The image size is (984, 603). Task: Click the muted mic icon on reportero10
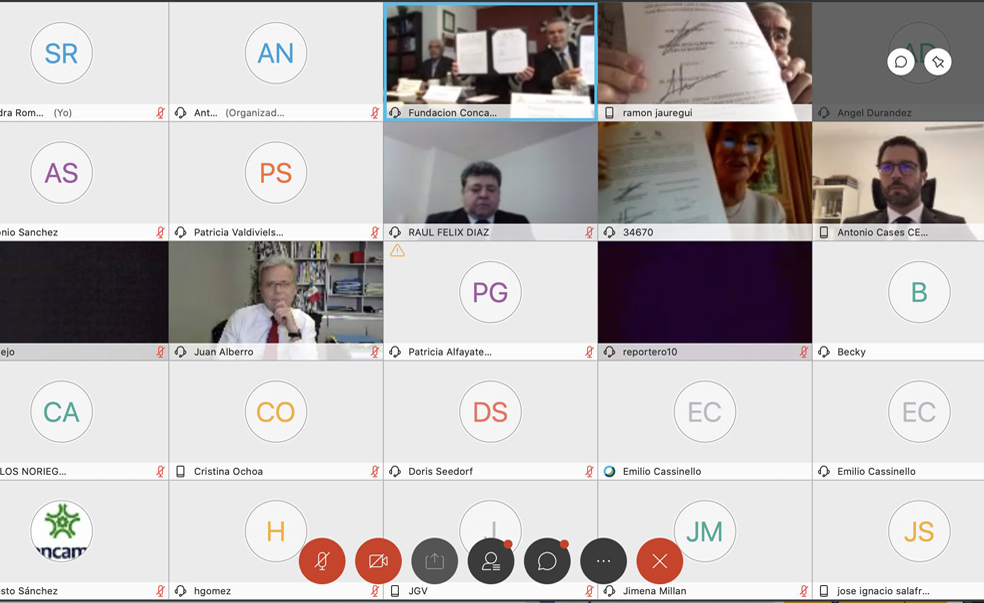coord(803,352)
